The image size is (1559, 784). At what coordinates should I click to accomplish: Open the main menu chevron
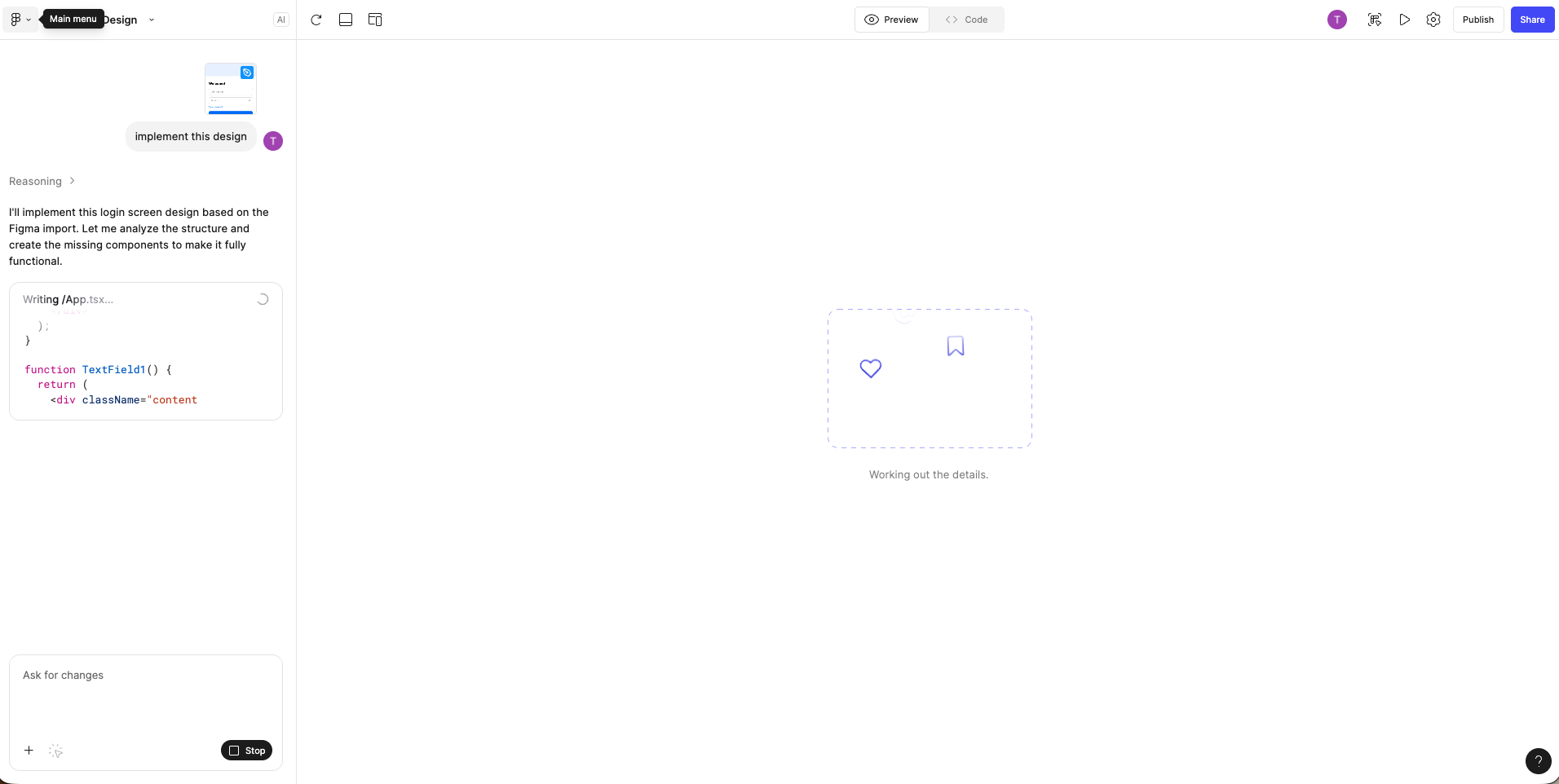coord(29,20)
